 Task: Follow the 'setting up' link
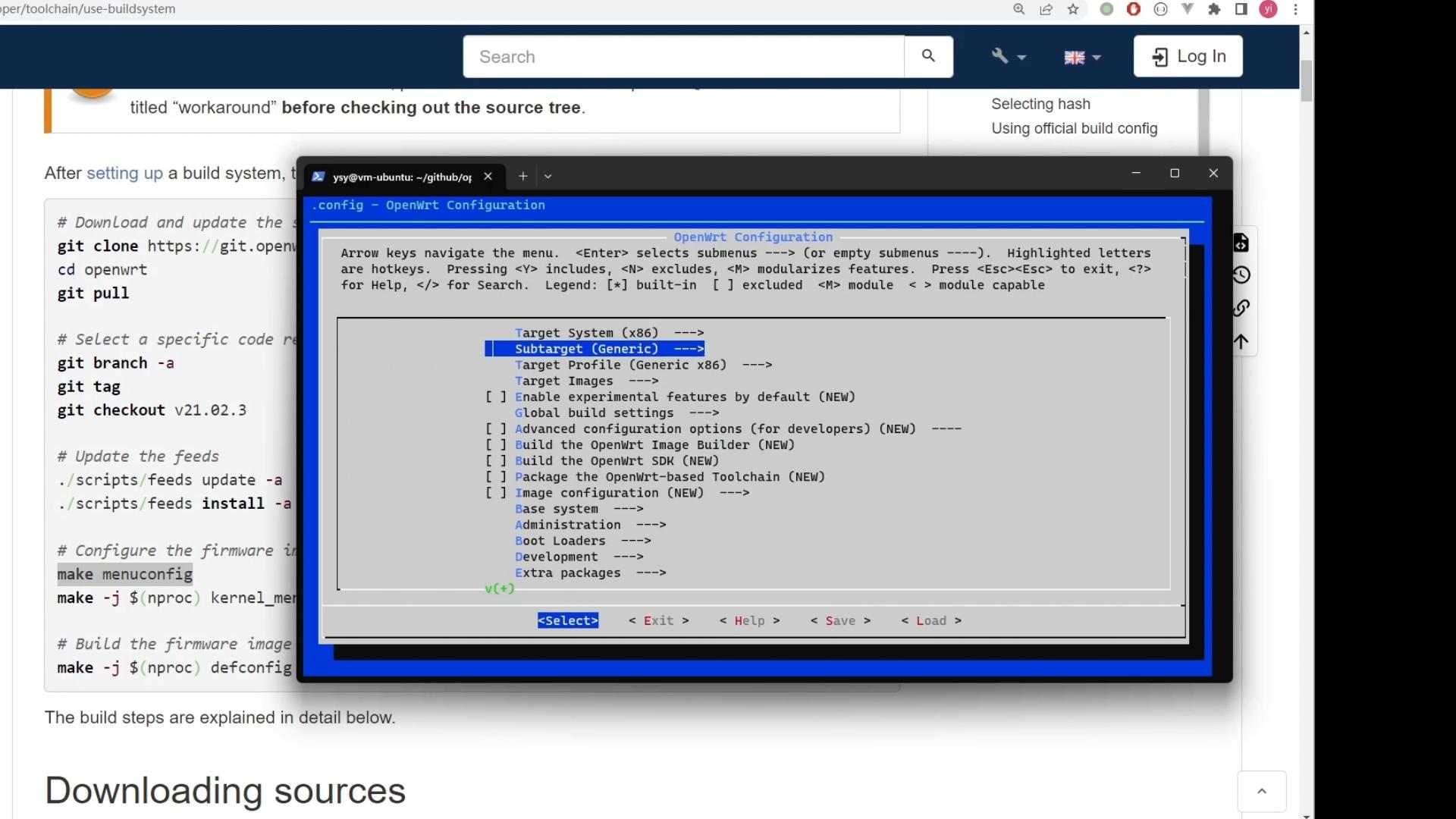124,173
